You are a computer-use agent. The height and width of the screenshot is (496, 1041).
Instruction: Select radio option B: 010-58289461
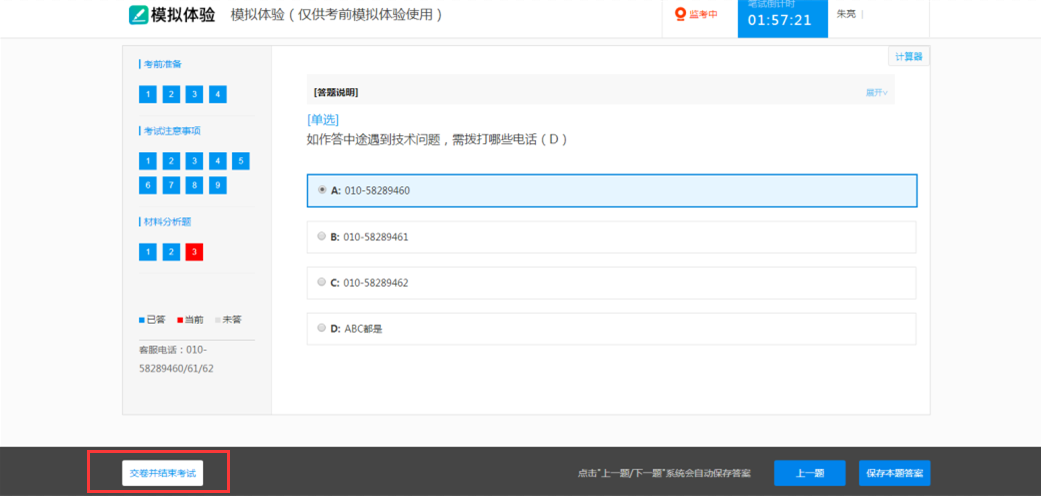point(321,237)
